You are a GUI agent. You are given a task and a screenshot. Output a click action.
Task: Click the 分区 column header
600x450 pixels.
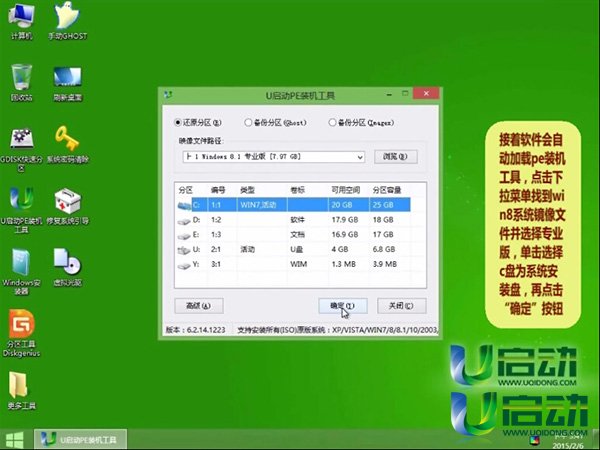186,190
